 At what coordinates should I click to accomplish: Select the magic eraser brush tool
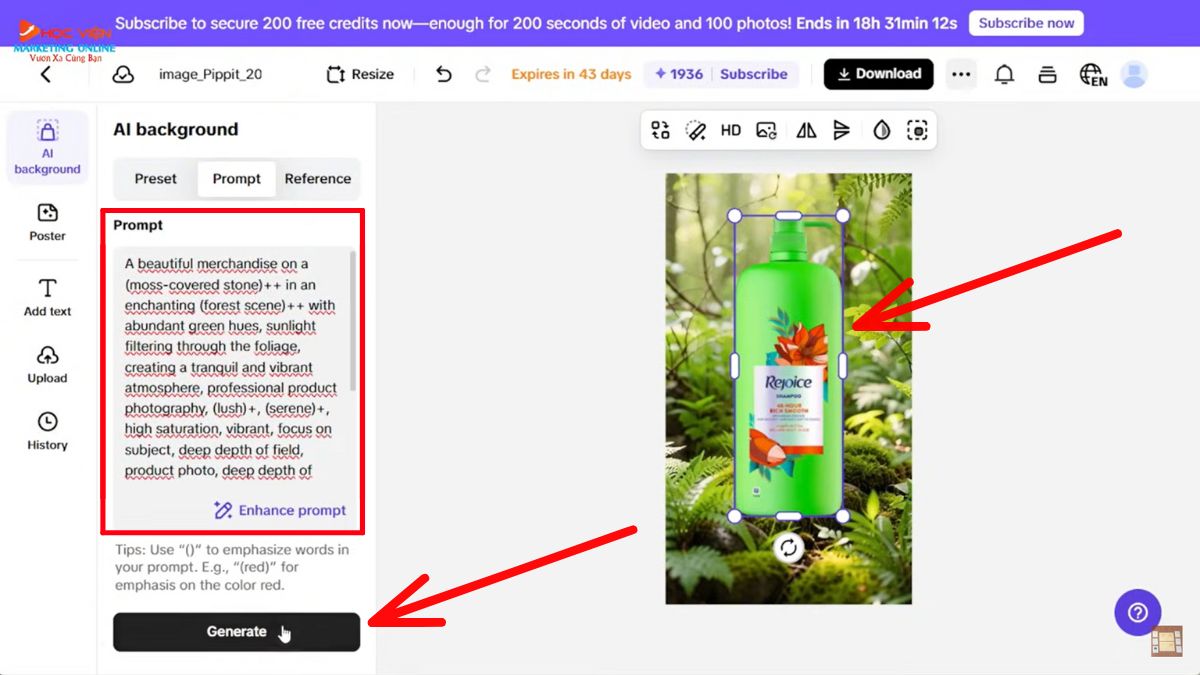[x=696, y=130]
